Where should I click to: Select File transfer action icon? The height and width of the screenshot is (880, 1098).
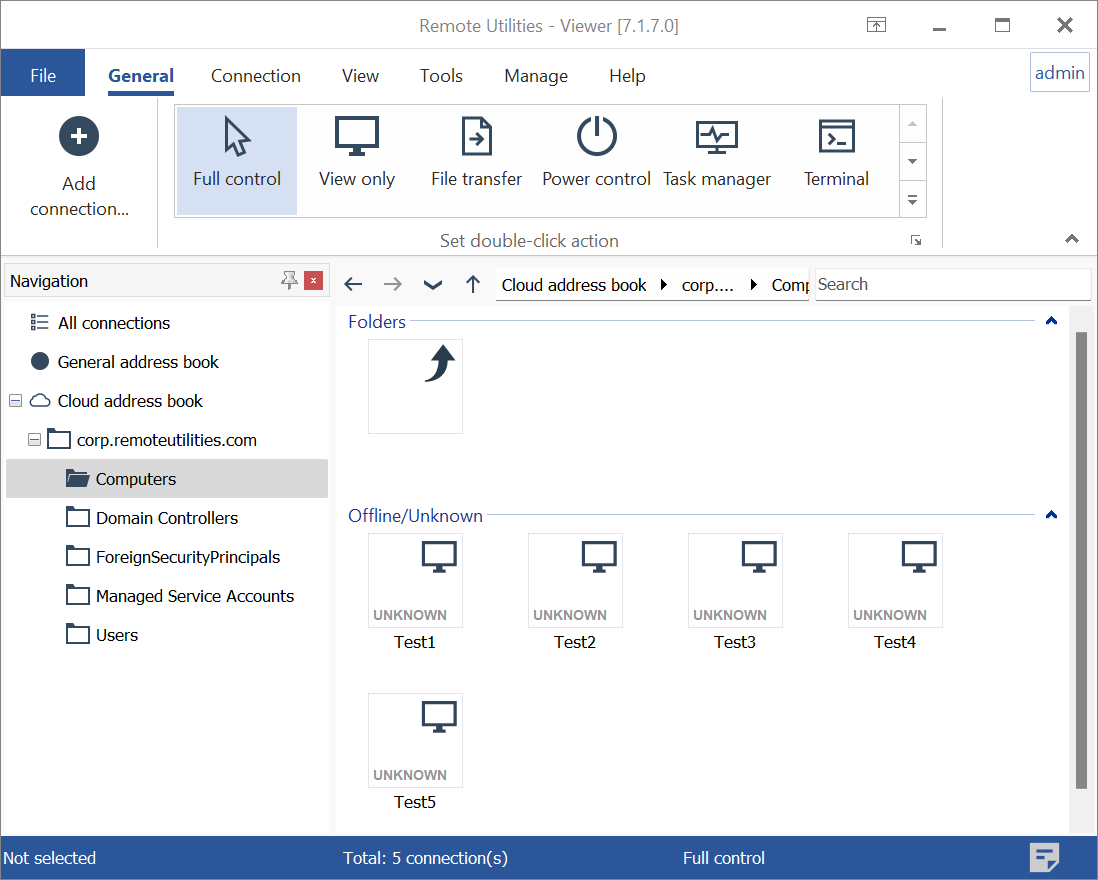[476, 136]
